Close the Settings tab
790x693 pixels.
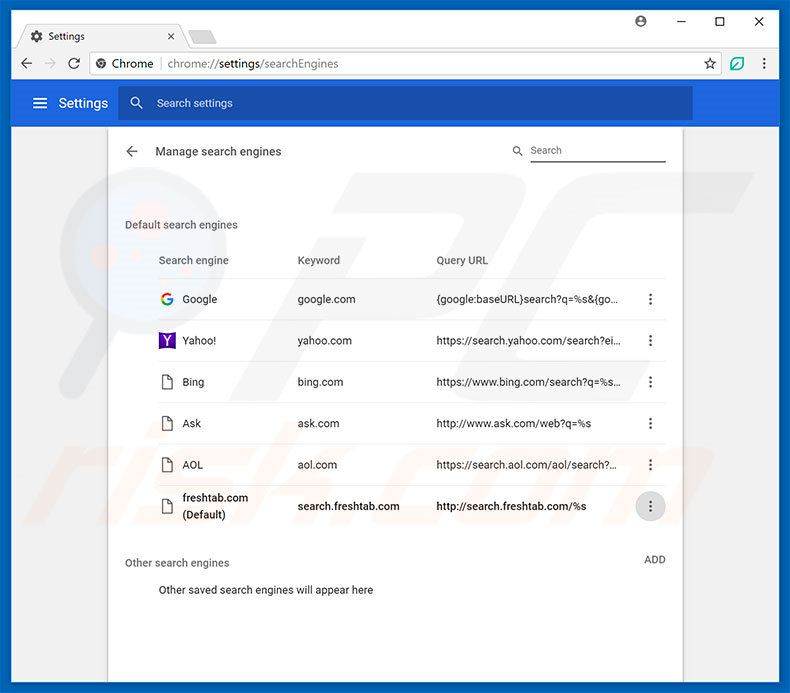pyautogui.click(x=171, y=36)
